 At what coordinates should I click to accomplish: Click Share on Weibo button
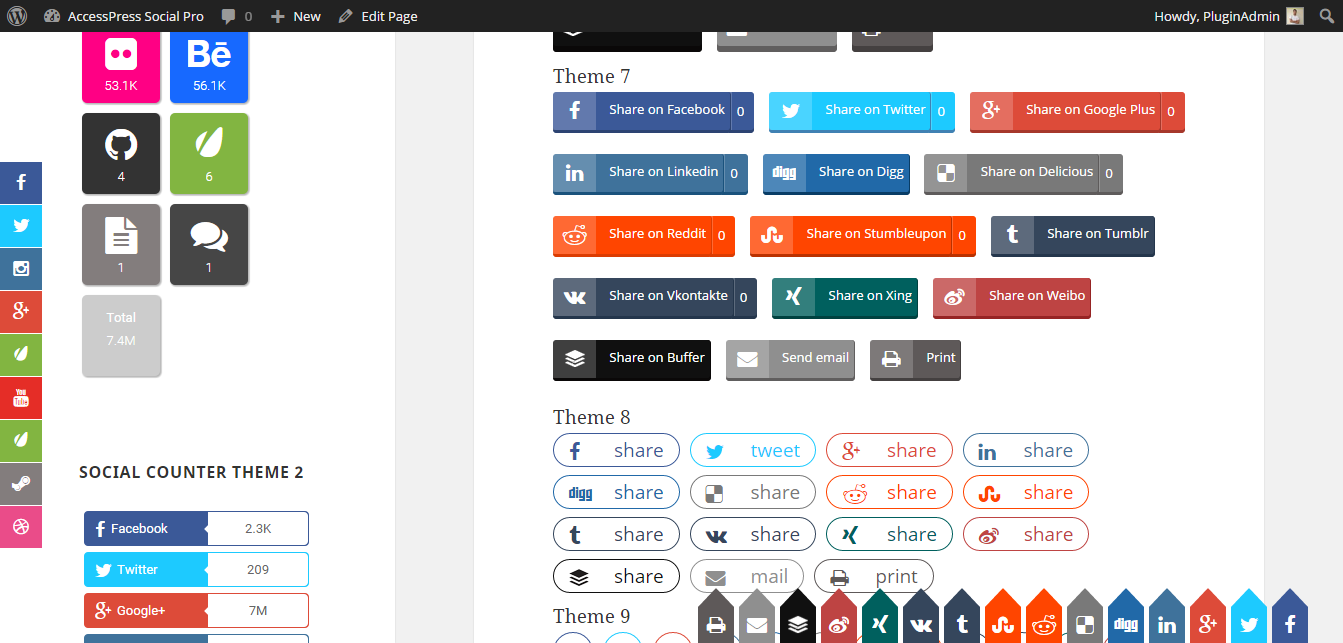[x=1012, y=297]
